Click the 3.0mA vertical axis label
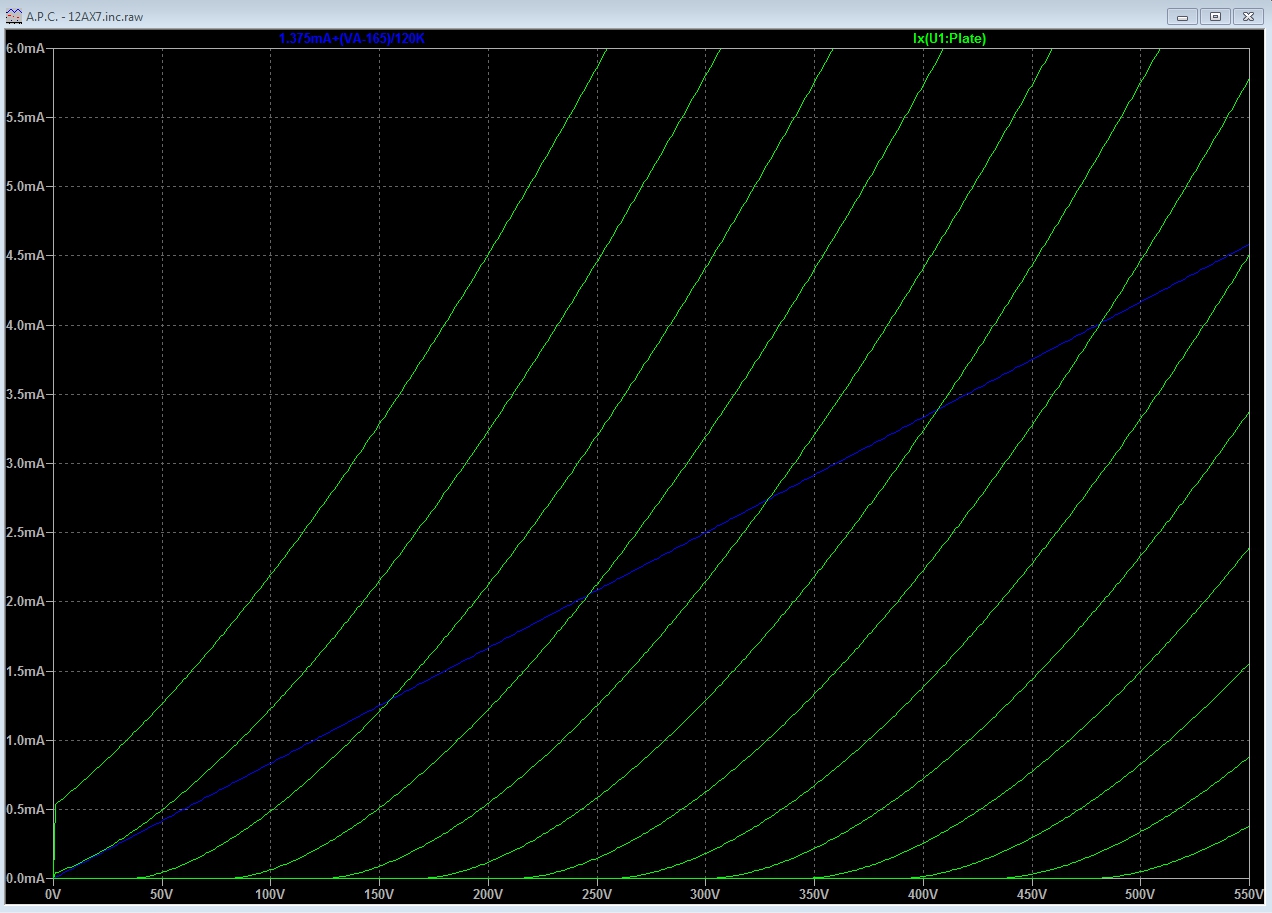Image resolution: width=1272 pixels, height=913 pixels. click(26, 464)
